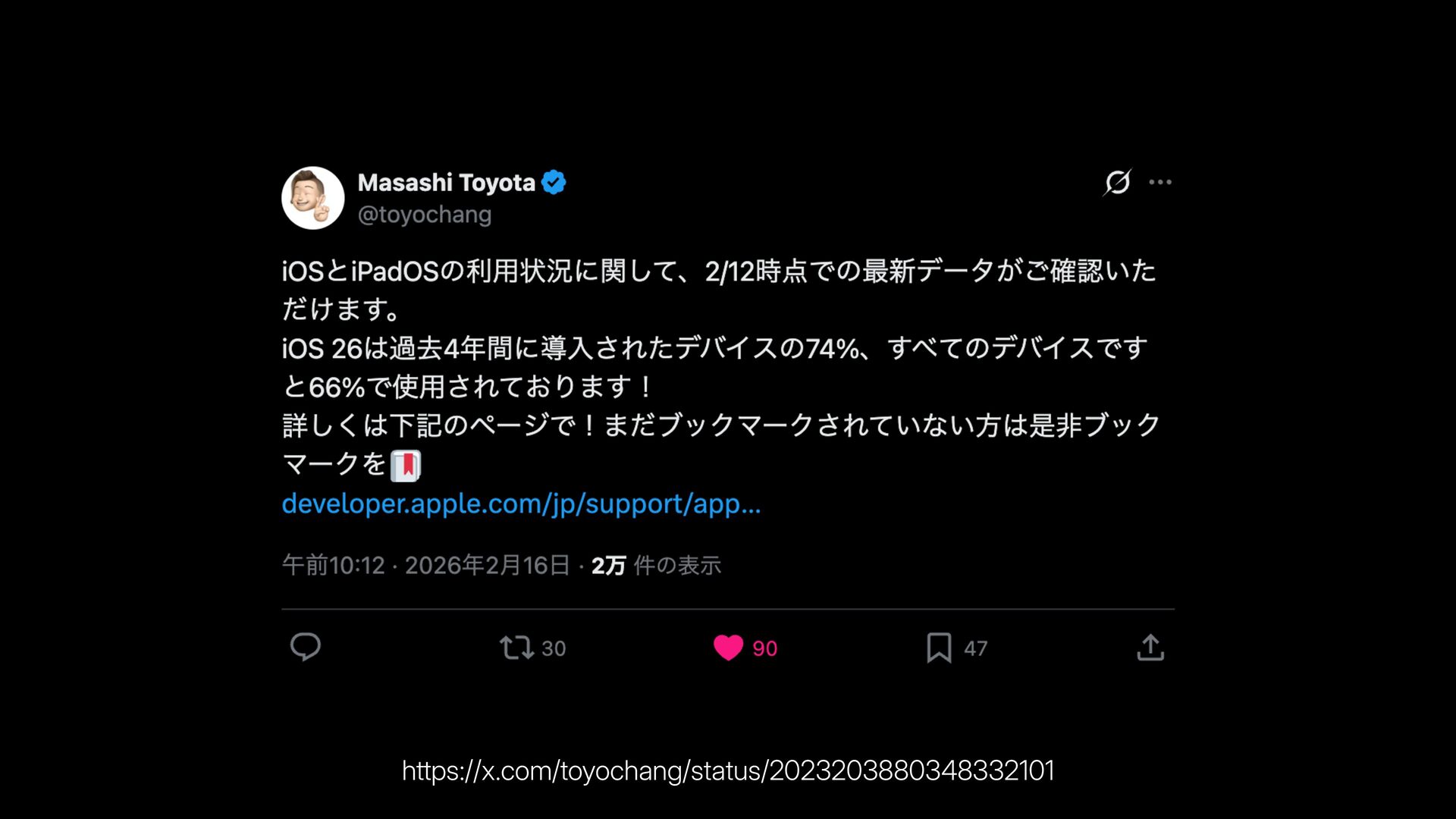Click the blue verified badge

pyautogui.click(x=554, y=183)
